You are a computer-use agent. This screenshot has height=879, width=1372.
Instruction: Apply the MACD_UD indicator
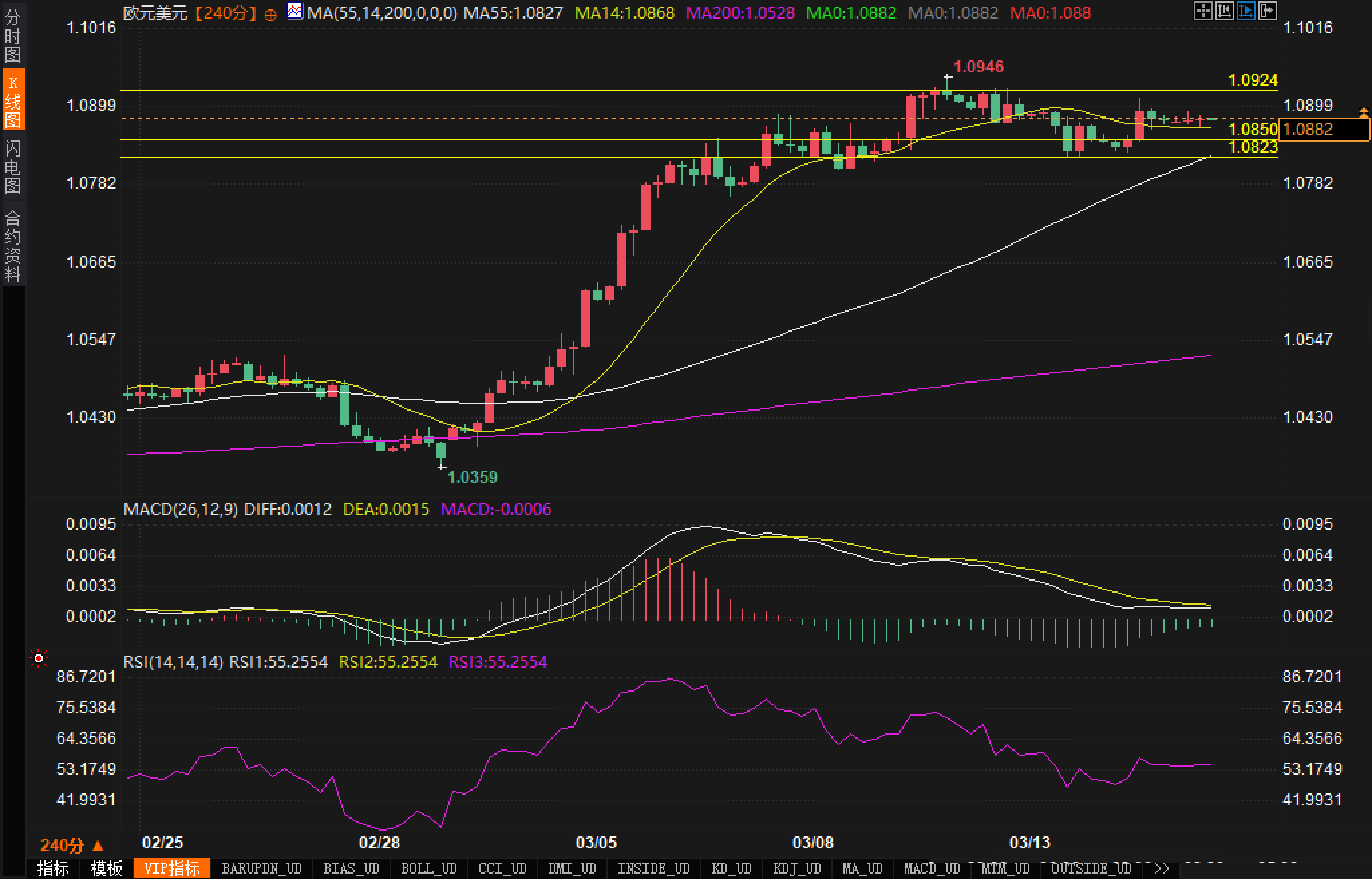[x=932, y=868]
